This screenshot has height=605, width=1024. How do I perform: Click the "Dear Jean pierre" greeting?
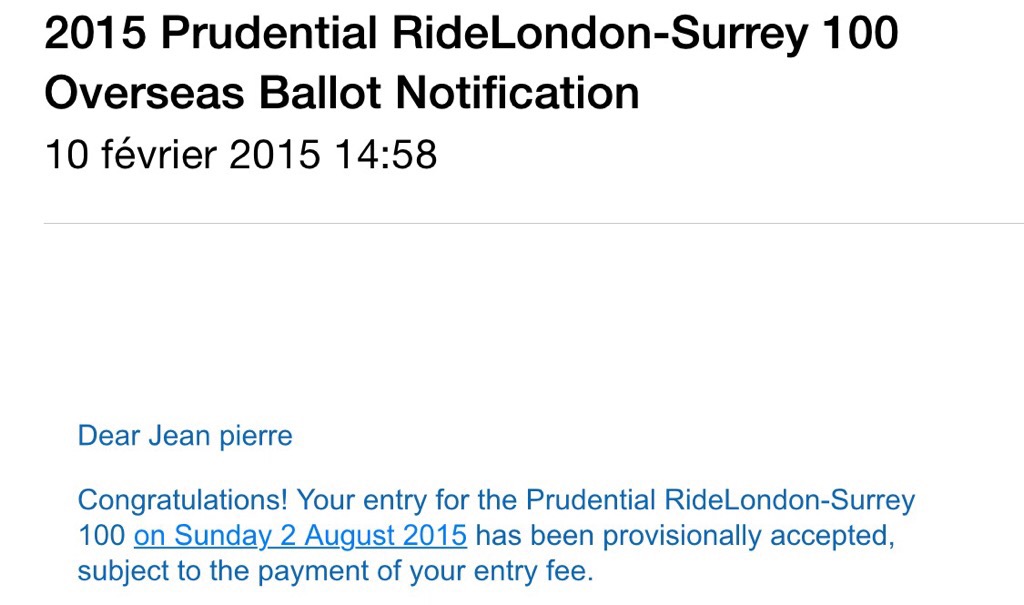point(185,437)
